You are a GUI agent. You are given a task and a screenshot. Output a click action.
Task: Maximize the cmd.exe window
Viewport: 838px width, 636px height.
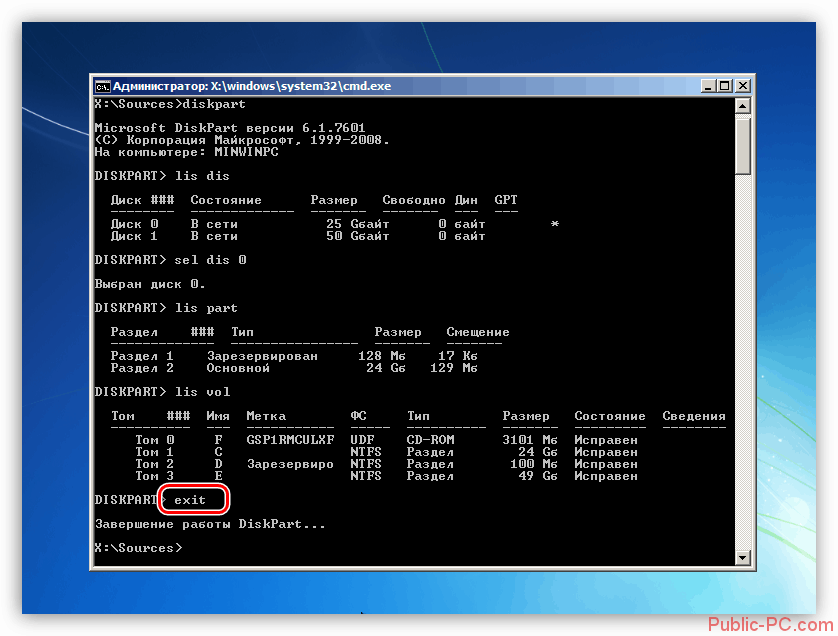pos(724,86)
